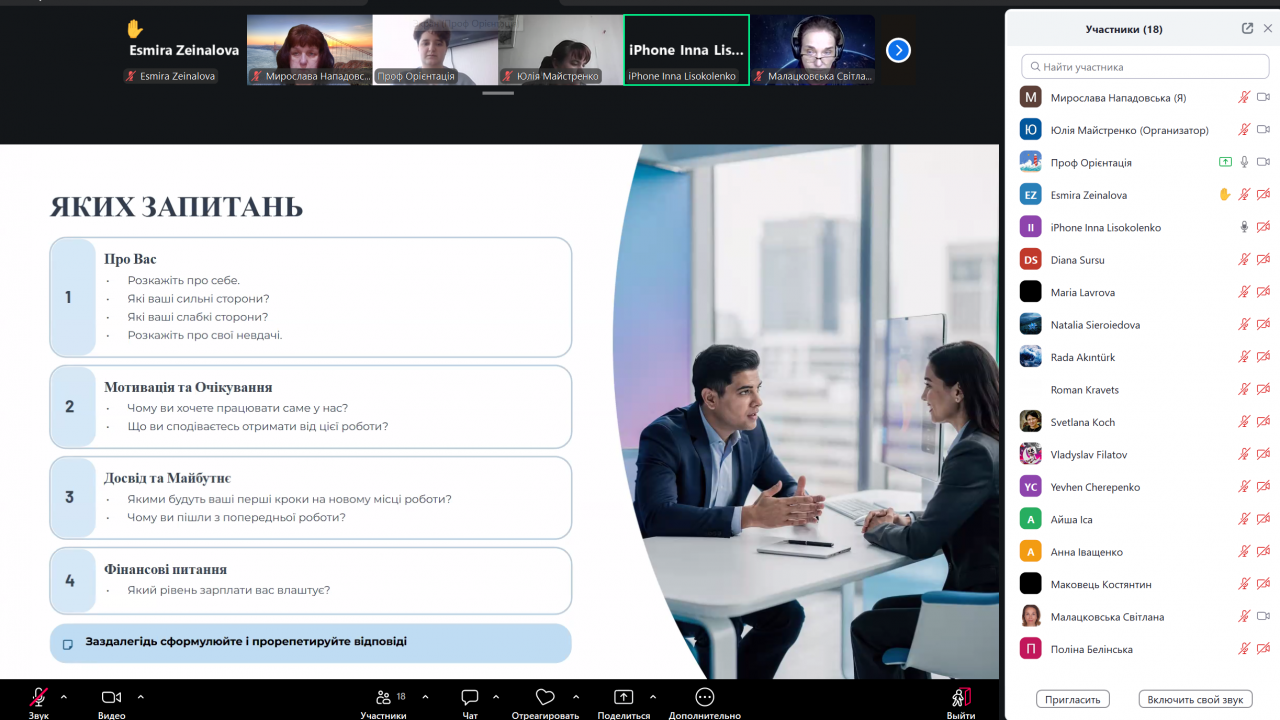Click the gallery strip resize handle bar
1280x720 pixels.
(x=498, y=93)
